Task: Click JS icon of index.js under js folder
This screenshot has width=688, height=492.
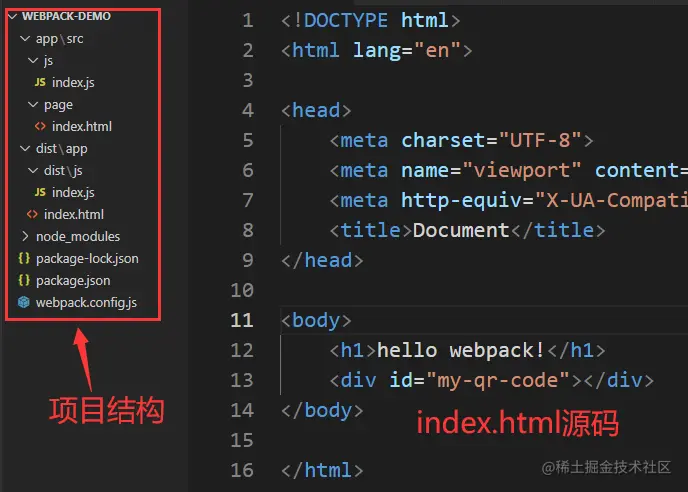Action: coord(40,82)
